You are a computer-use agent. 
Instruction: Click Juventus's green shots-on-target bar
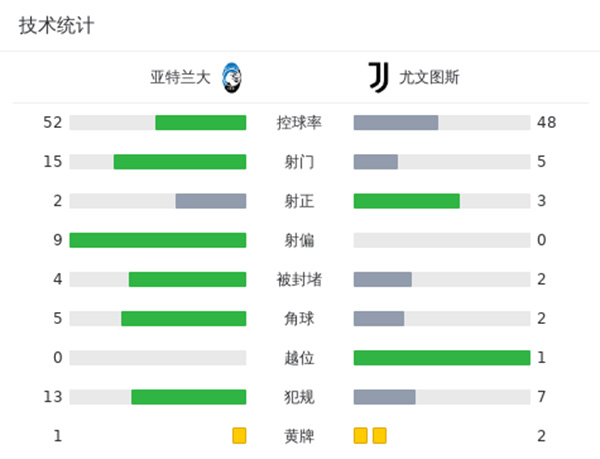click(x=406, y=201)
